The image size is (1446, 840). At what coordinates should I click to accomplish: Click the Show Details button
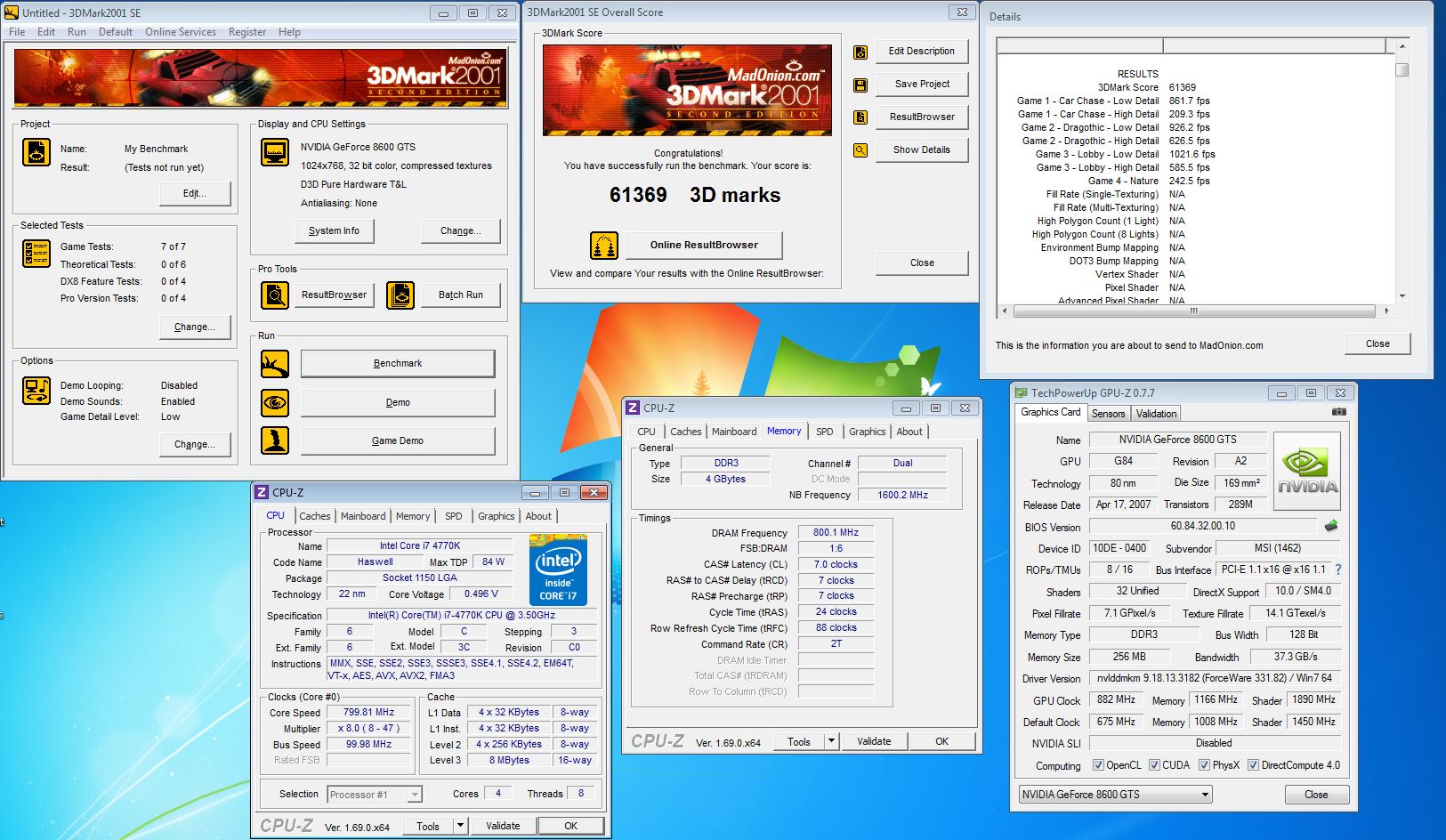click(x=922, y=149)
